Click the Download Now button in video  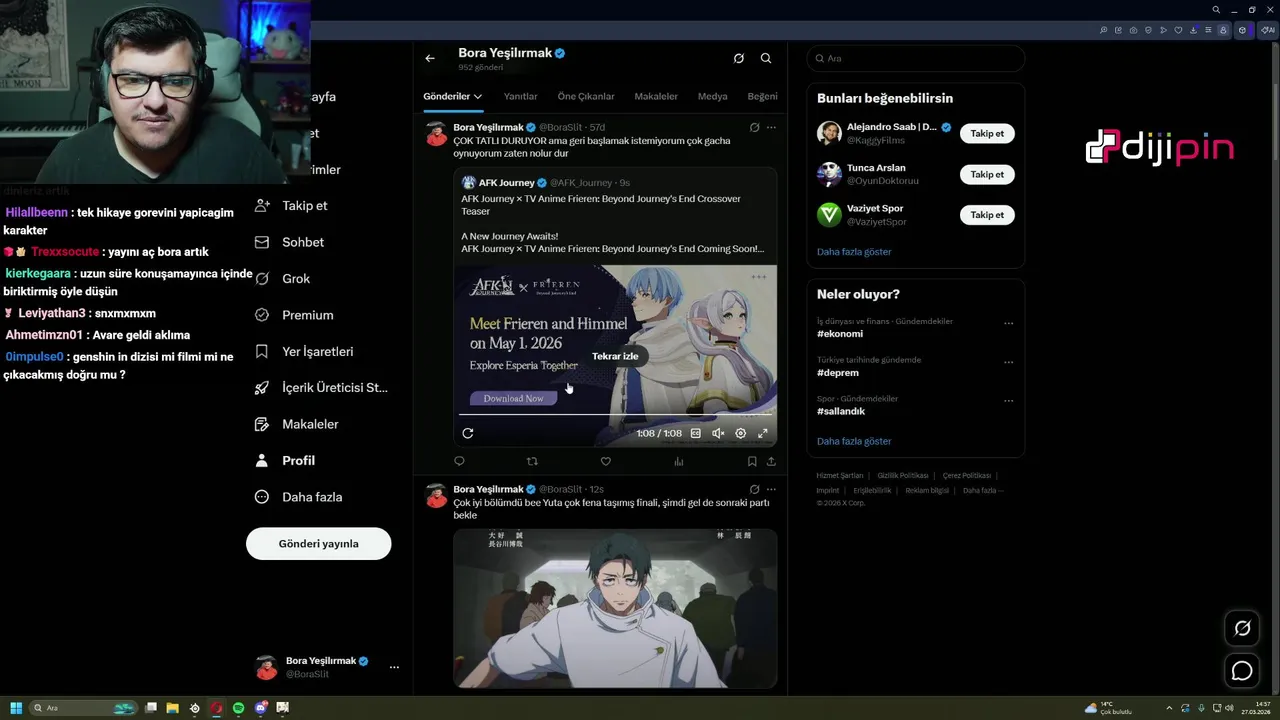click(x=513, y=398)
